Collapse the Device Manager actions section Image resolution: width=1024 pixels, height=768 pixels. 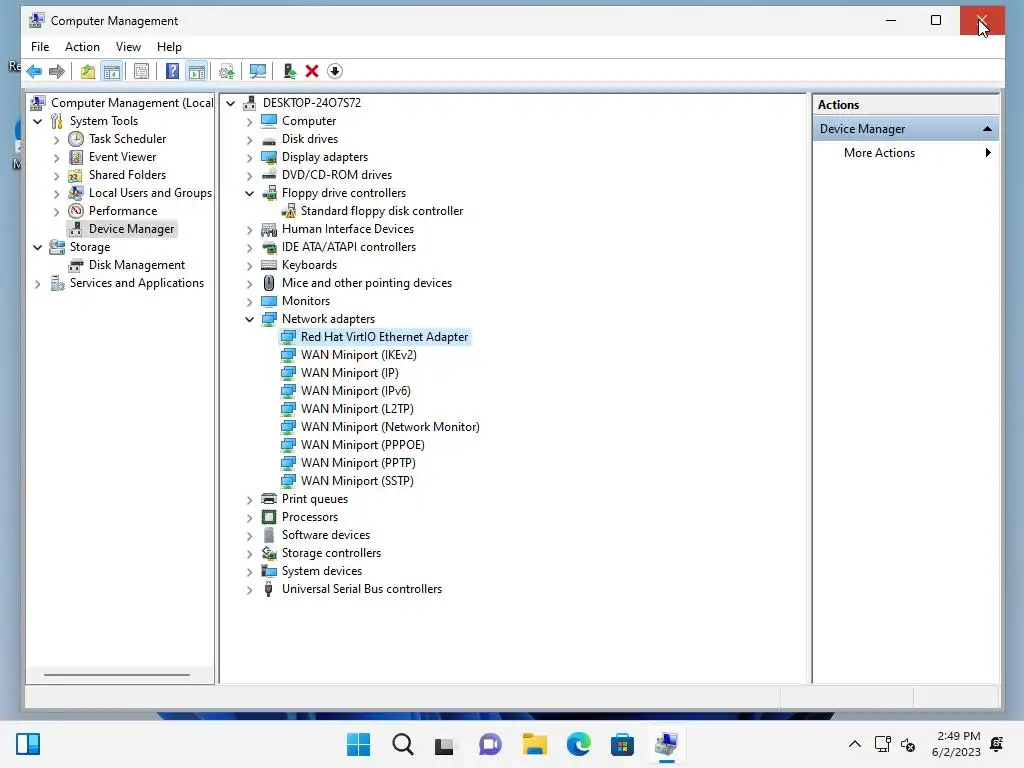click(987, 129)
